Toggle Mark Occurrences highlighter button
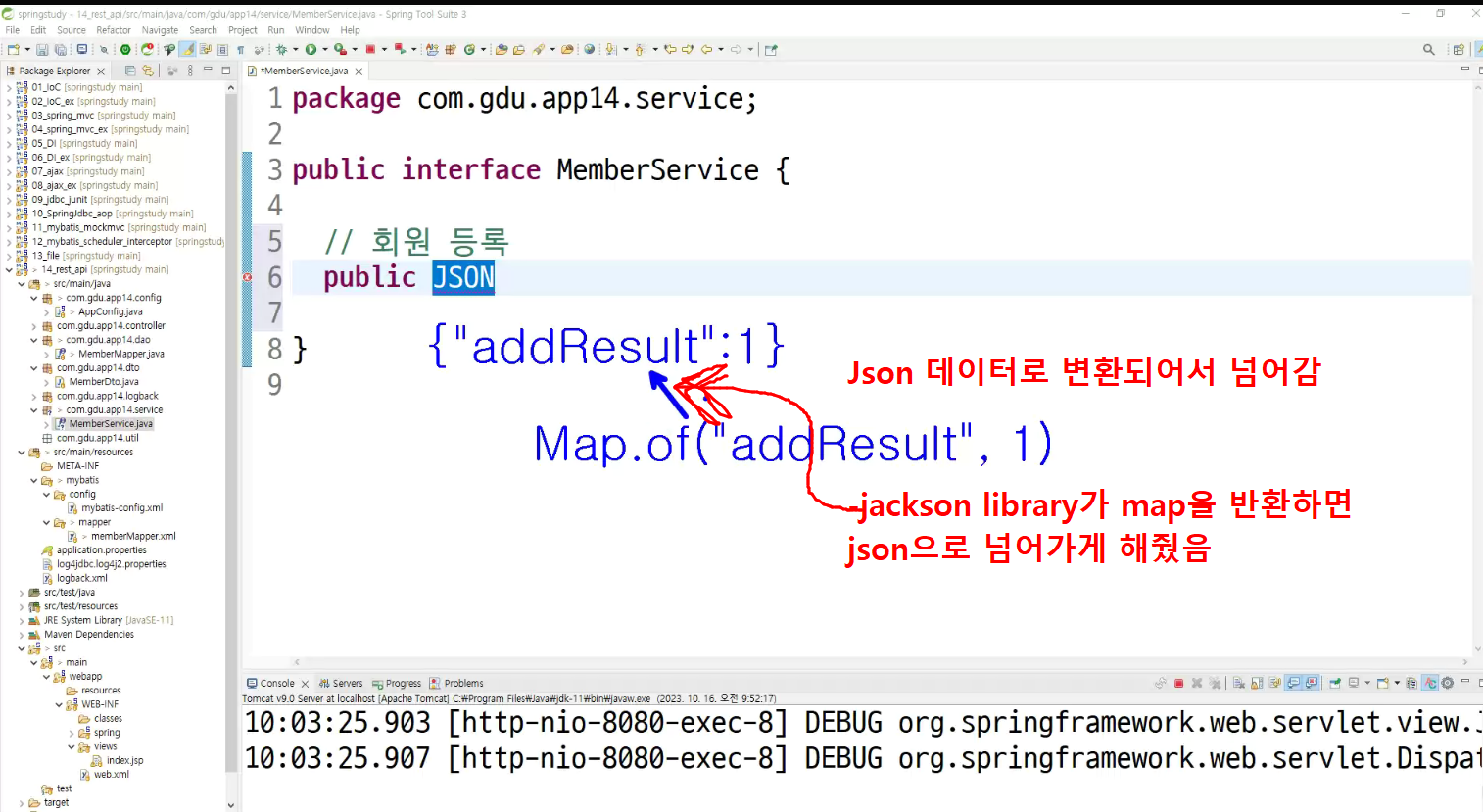1483x812 pixels. click(187, 49)
